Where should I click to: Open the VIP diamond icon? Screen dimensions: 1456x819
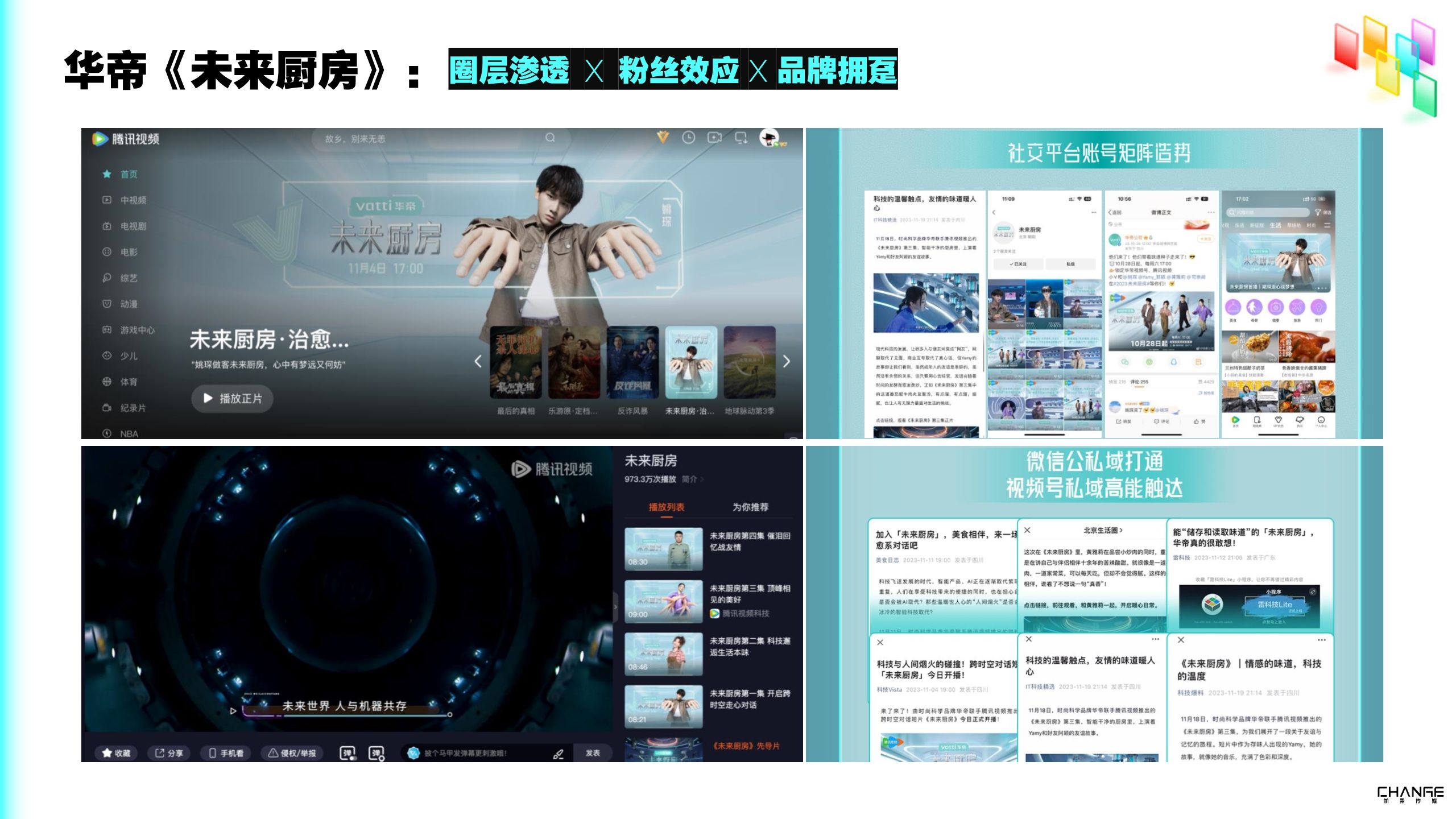point(663,137)
